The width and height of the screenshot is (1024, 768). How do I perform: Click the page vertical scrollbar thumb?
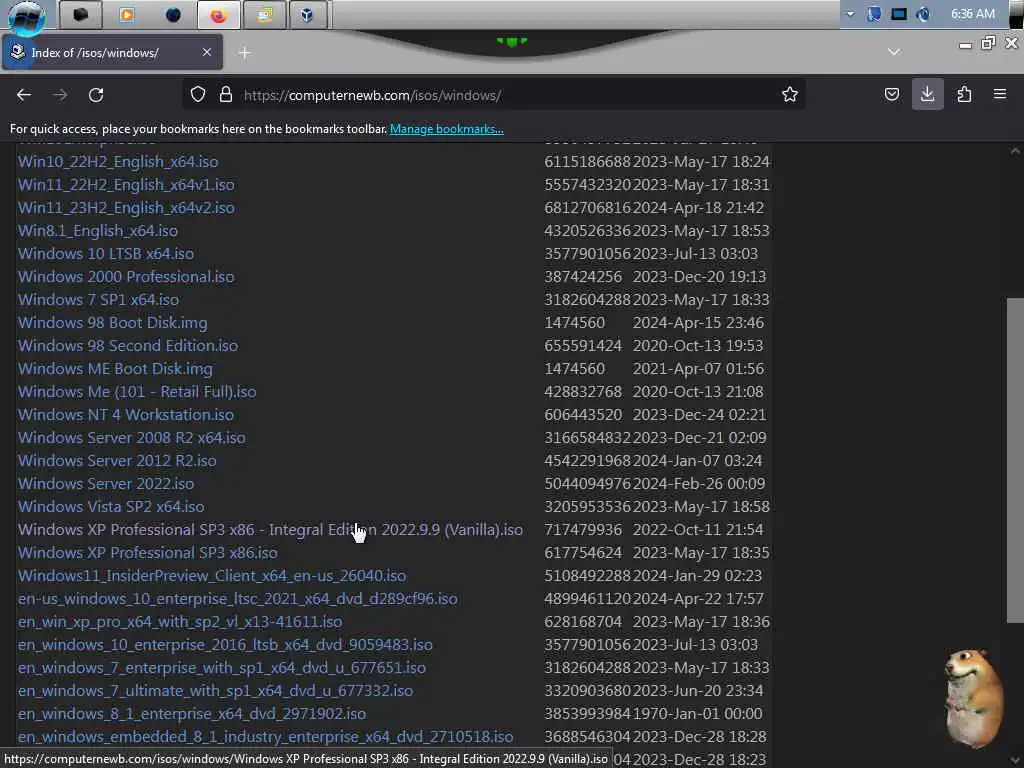tap(1015, 460)
